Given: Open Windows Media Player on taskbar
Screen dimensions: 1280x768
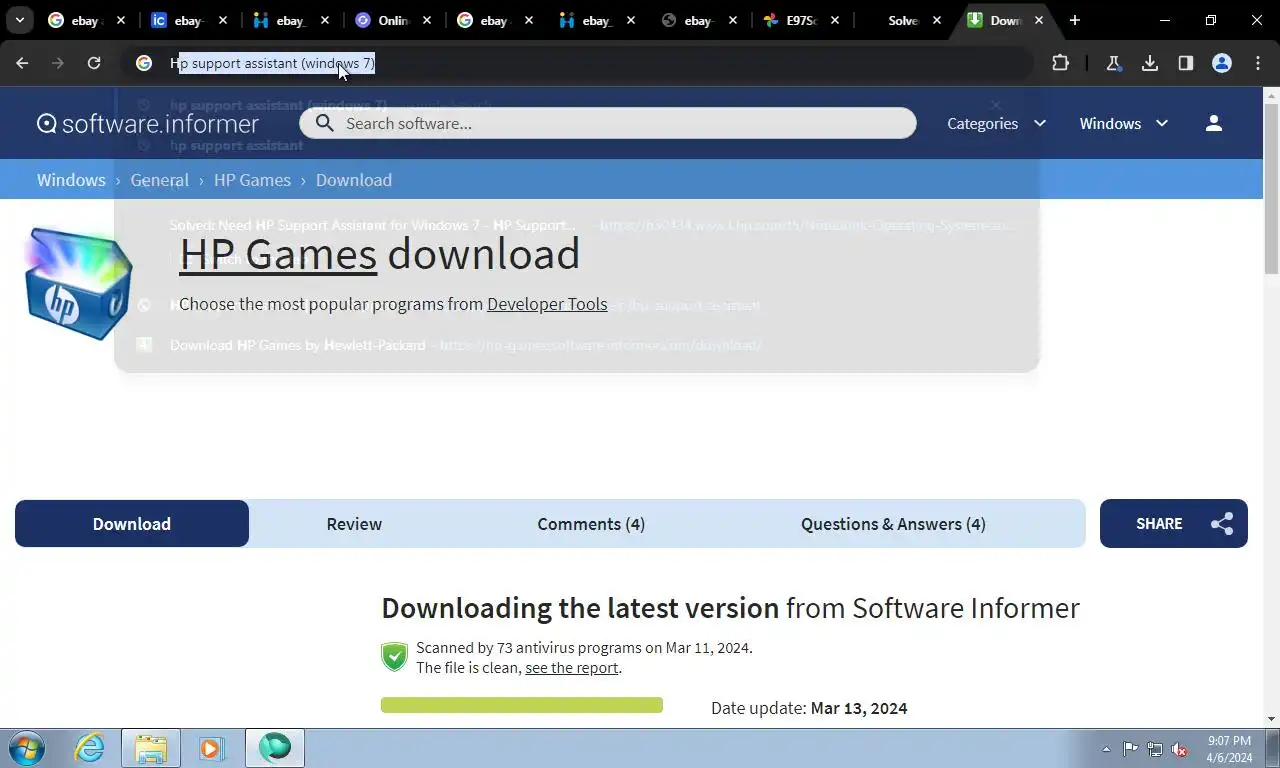Looking at the screenshot, I should [211, 748].
